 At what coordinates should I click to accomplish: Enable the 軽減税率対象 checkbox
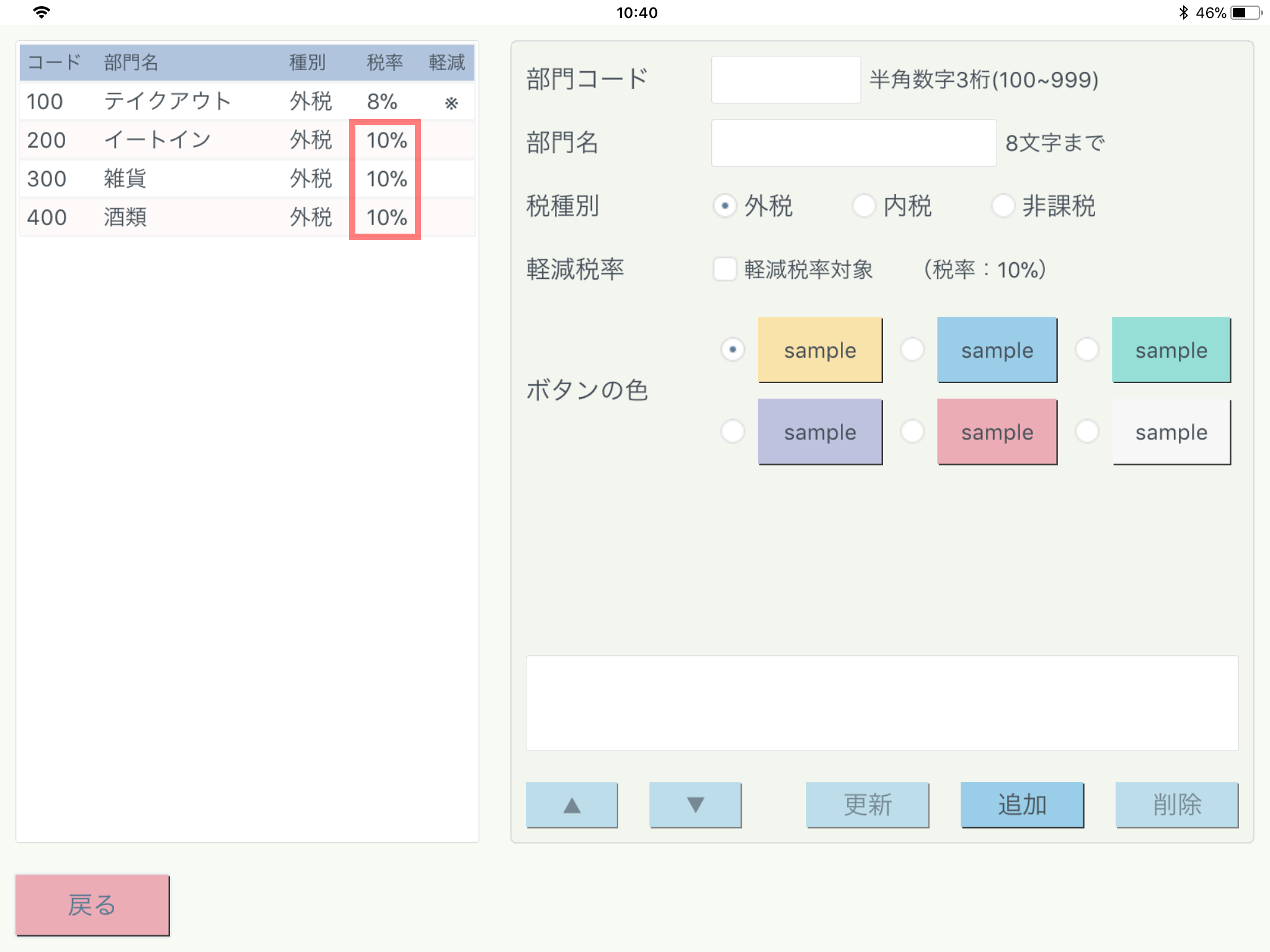pyautogui.click(x=725, y=270)
